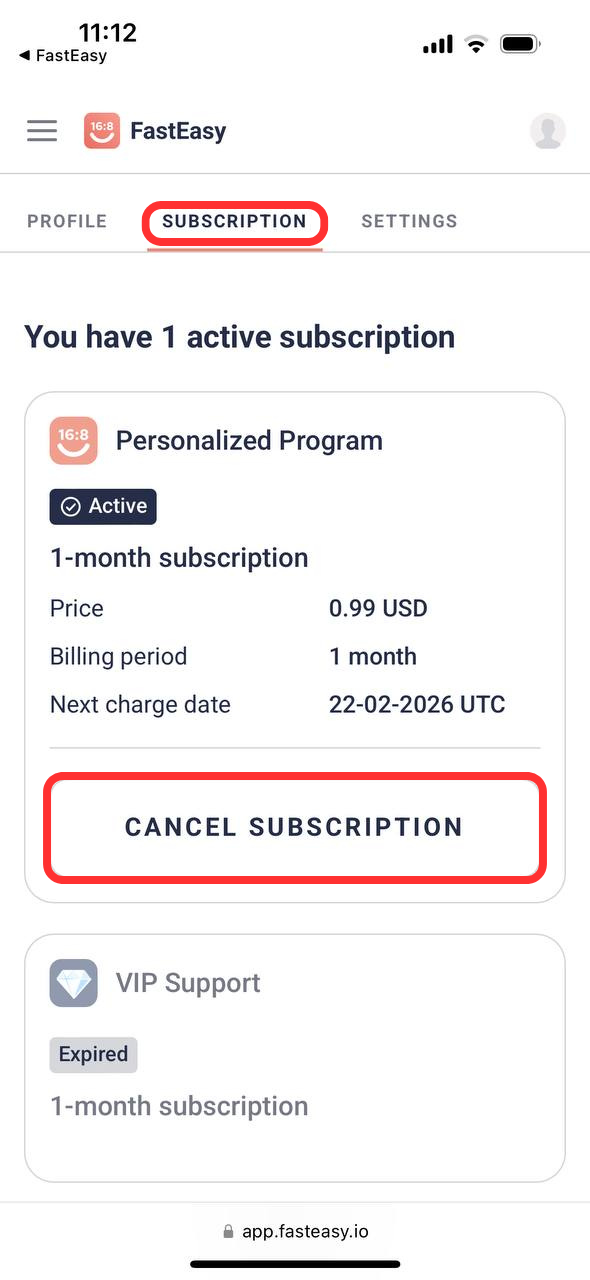Tap the FastEasy 16:8 logo icon
Viewport: 590px width, 1280px height.
pos(102,131)
